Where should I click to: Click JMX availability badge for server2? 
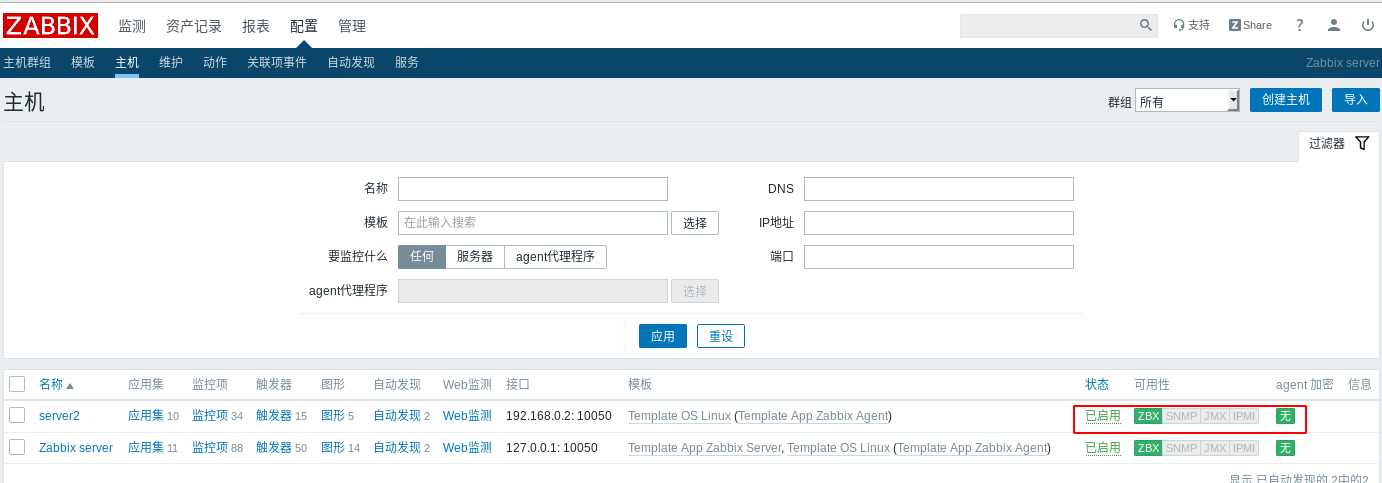1215,416
